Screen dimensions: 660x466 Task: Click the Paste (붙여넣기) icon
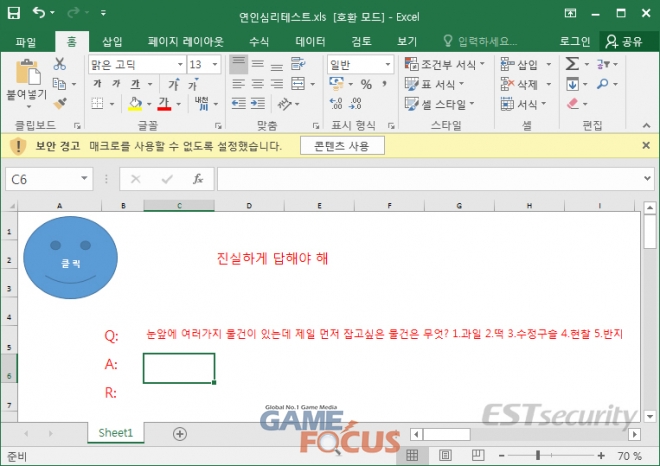(28, 75)
